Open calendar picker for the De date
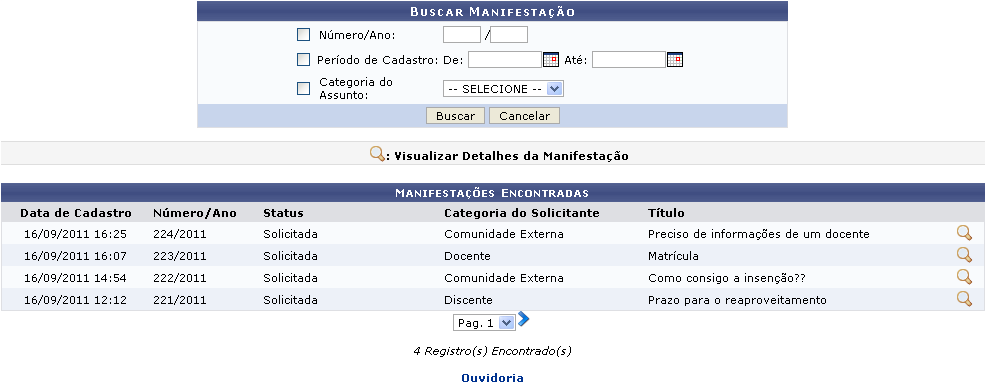The height and width of the screenshot is (384, 986). tap(551, 60)
